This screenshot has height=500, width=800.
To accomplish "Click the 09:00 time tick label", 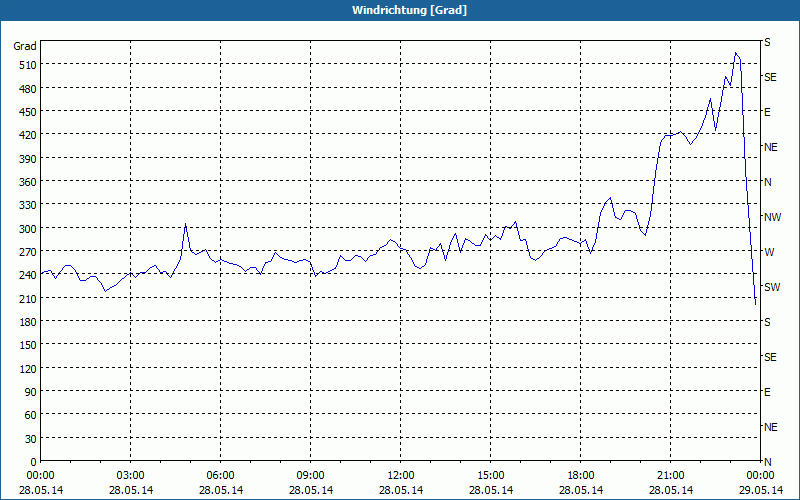I will tap(310, 476).
